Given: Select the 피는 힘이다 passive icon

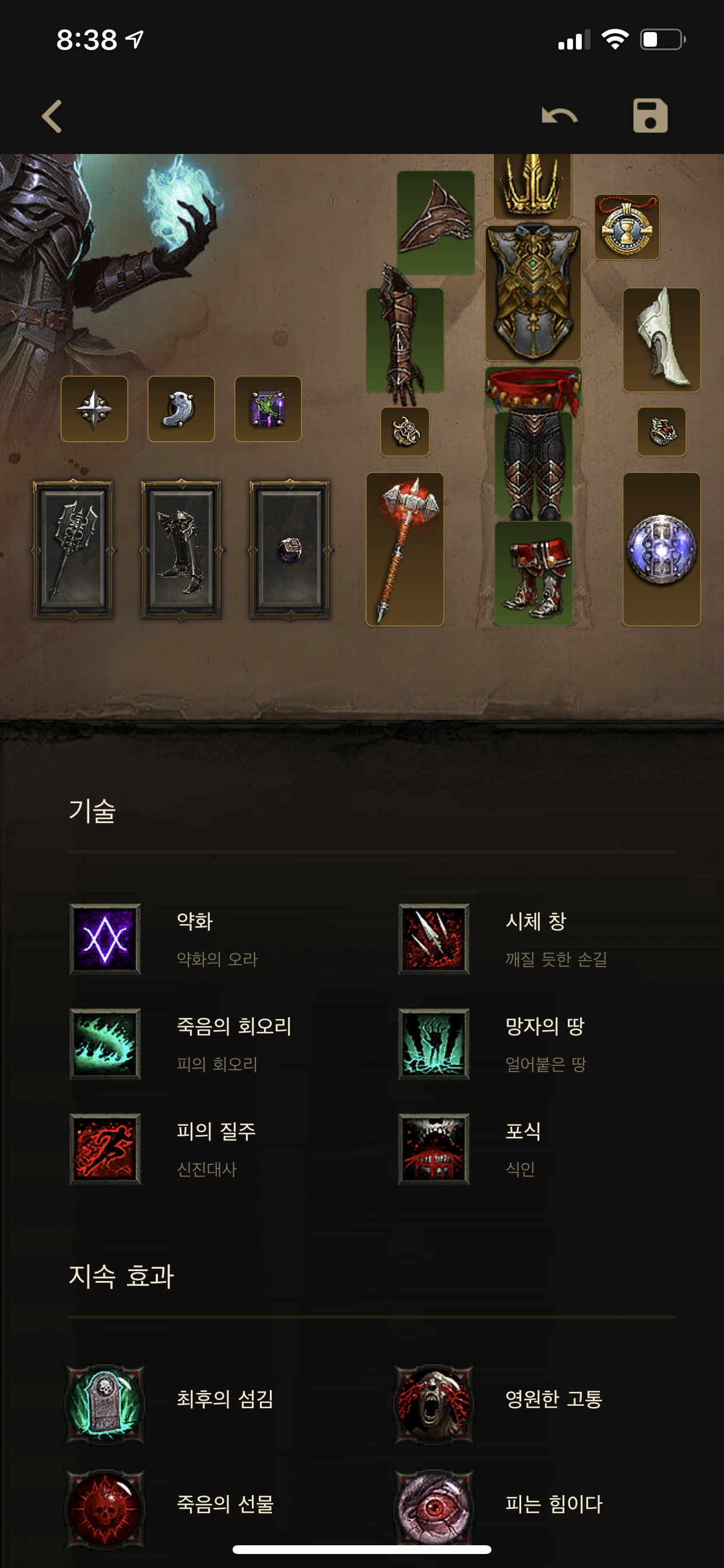Looking at the screenshot, I should click(434, 1509).
